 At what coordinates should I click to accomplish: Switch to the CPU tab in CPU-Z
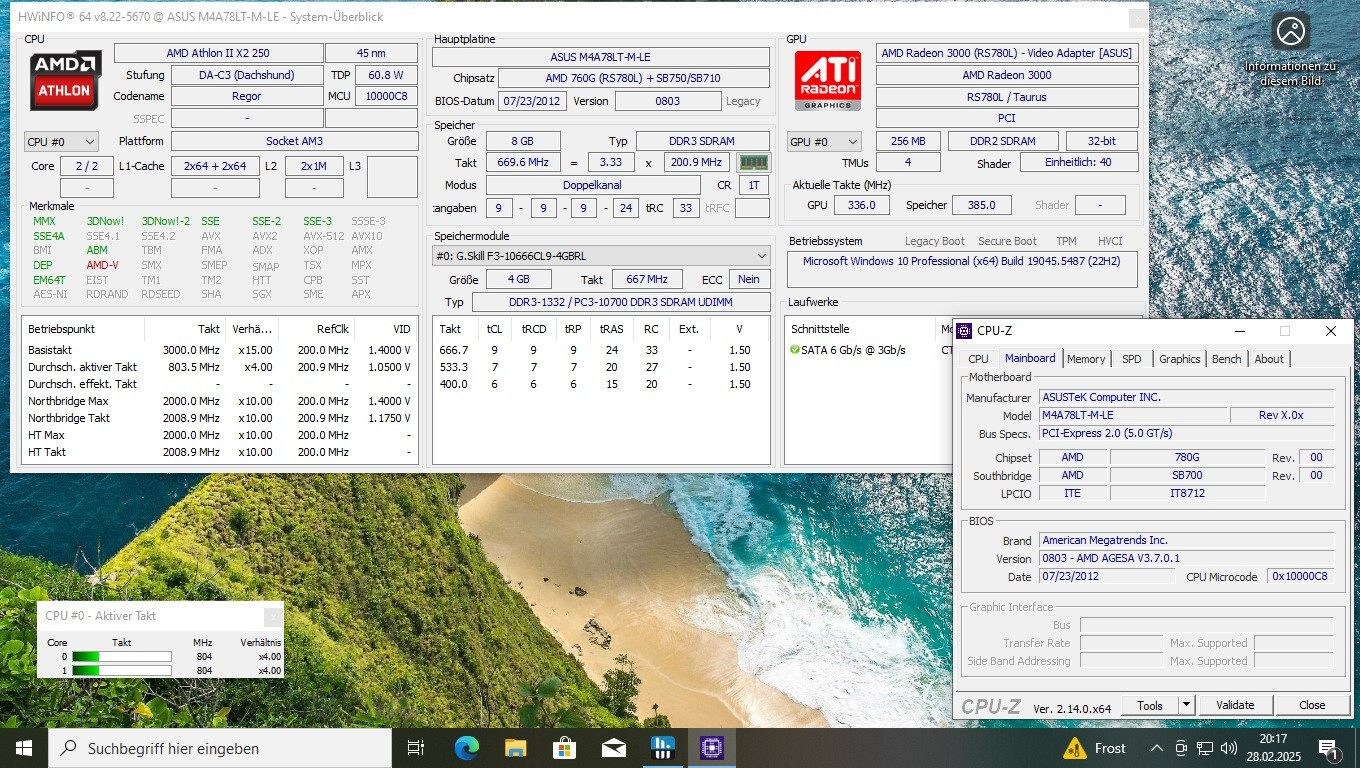tap(978, 359)
